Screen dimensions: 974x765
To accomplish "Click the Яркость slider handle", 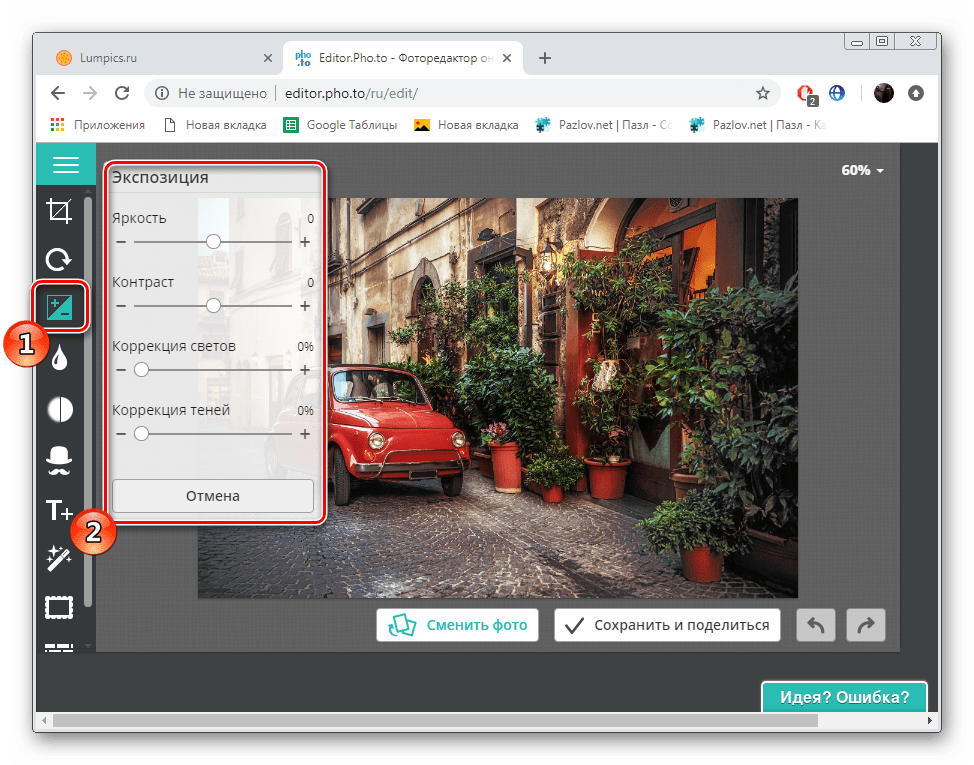I will click(x=213, y=242).
